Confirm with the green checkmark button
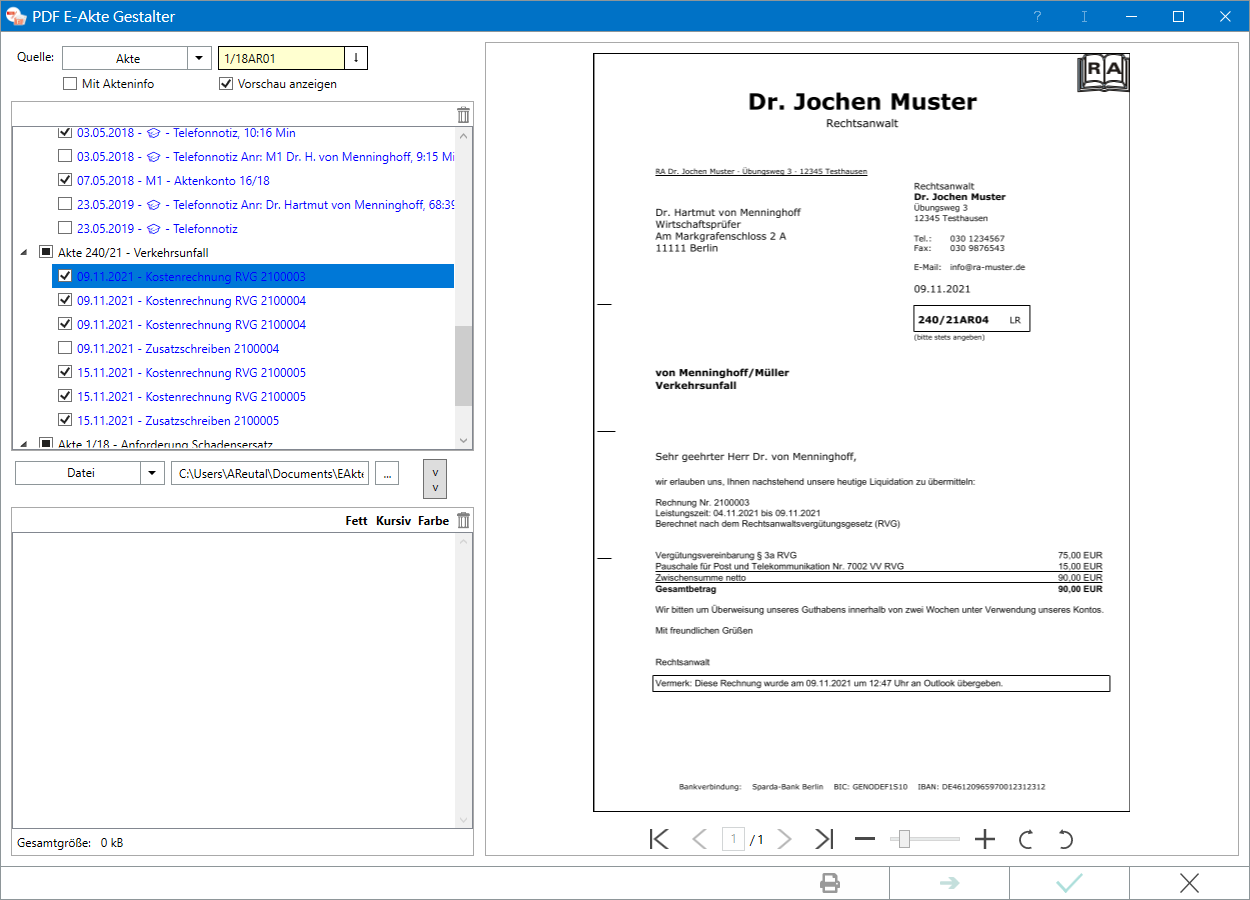Image resolution: width=1250 pixels, height=900 pixels. (1069, 883)
